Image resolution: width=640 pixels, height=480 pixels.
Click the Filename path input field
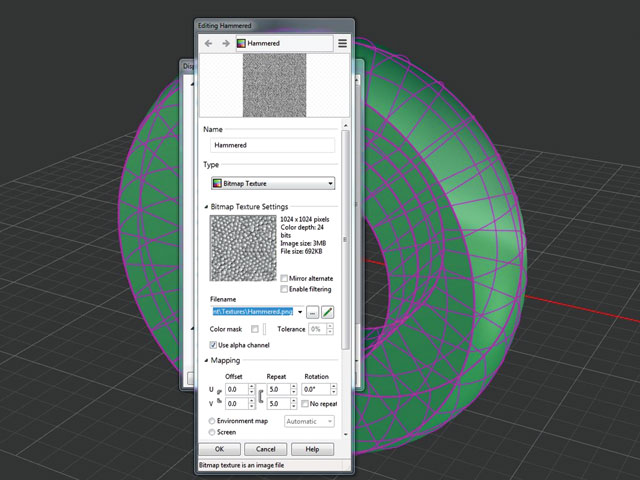[x=253, y=312]
